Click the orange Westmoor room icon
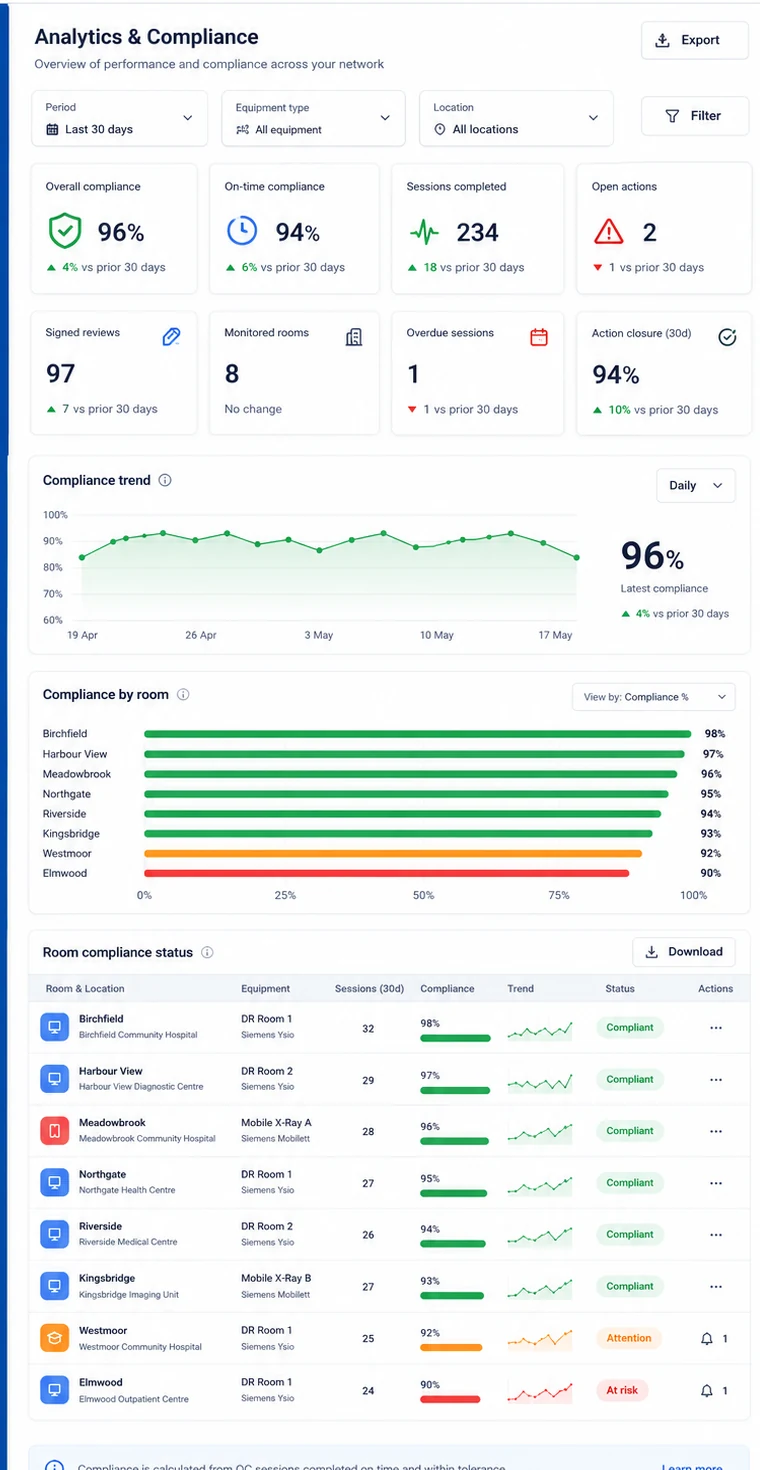The width and height of the screenshot is (760, 1470). 54,1338
